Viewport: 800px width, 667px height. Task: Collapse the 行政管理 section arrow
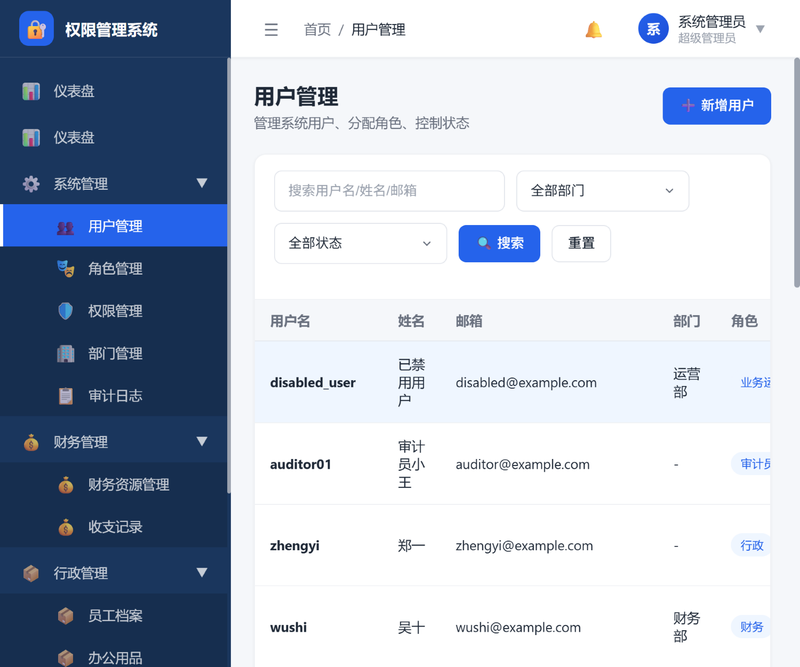click(202, 573)
